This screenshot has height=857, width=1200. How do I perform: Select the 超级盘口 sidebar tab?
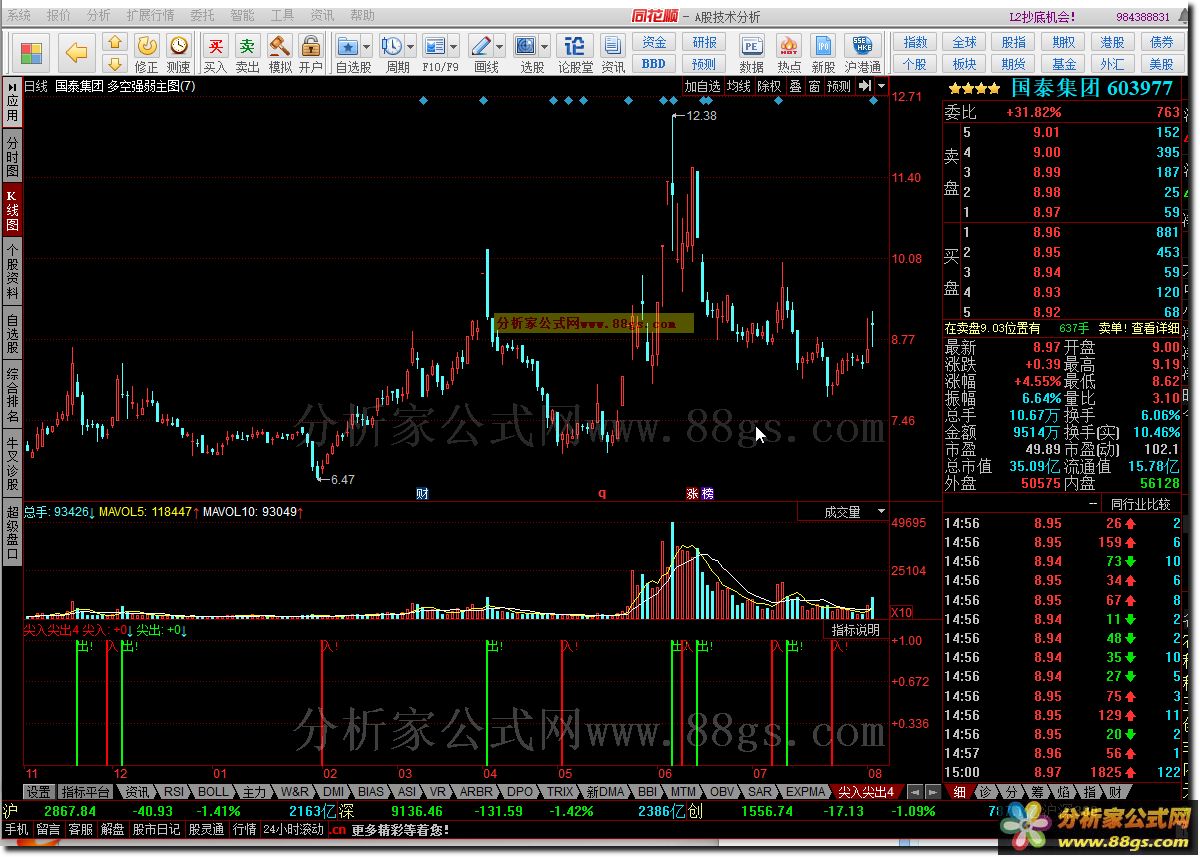click(12, 534)
